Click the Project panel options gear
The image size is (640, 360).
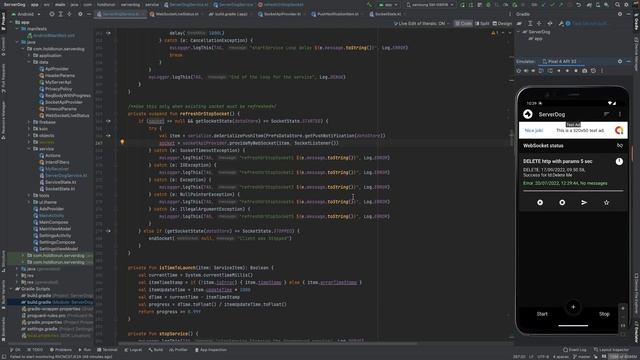click(x=80, y=14)
